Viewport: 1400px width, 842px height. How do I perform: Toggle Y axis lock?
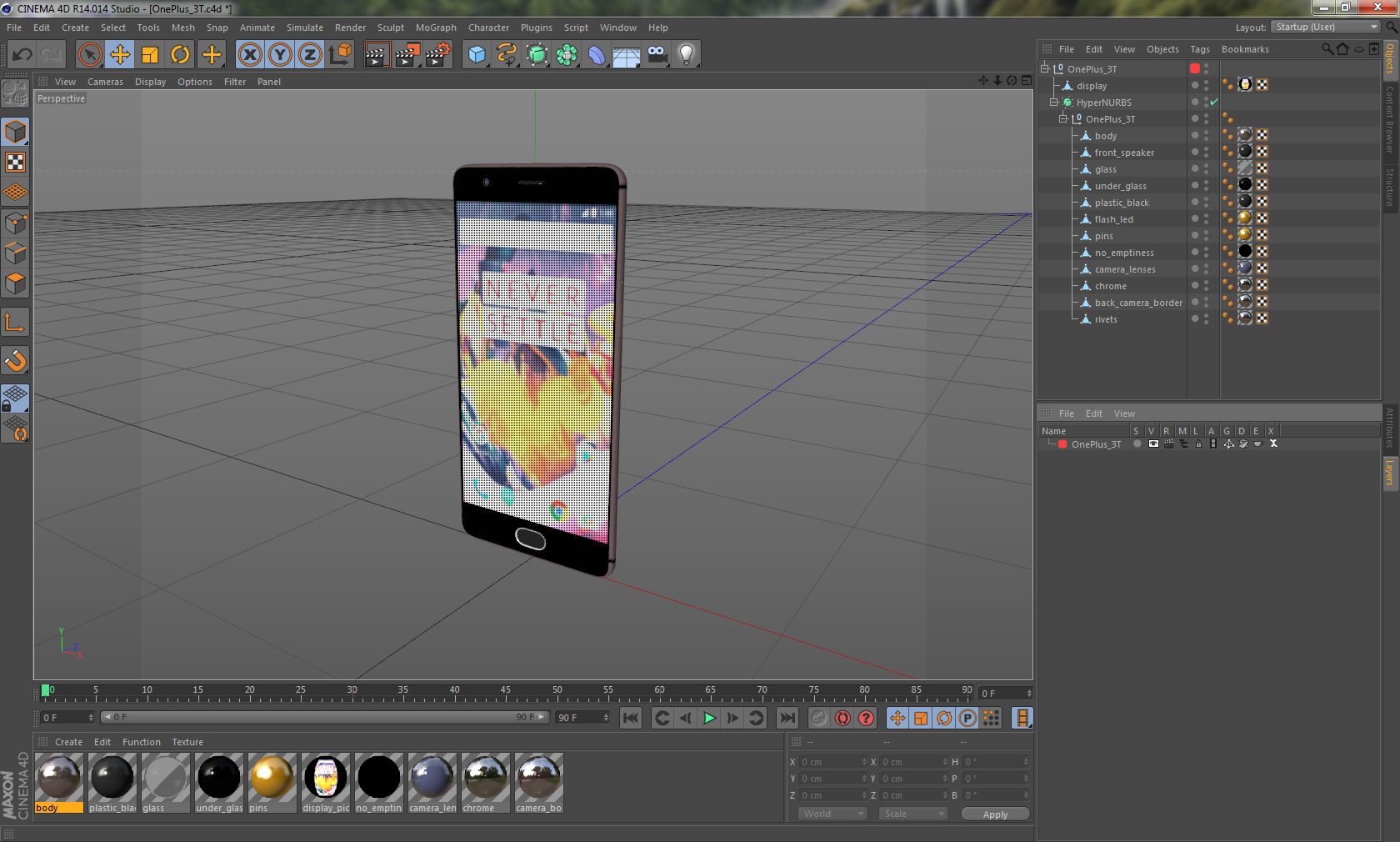(280, 55)
